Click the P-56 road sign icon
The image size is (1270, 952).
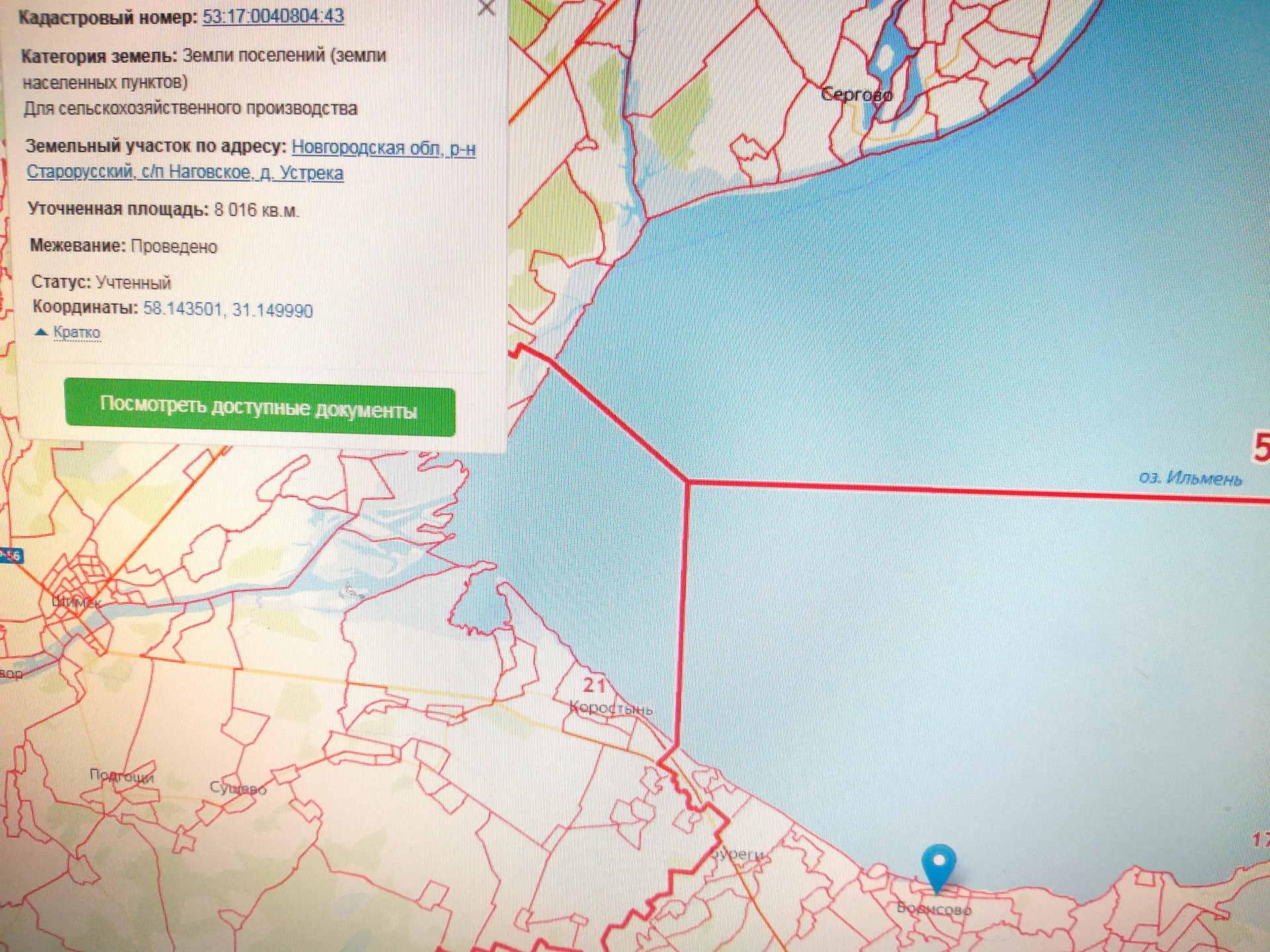coord(11,555)
